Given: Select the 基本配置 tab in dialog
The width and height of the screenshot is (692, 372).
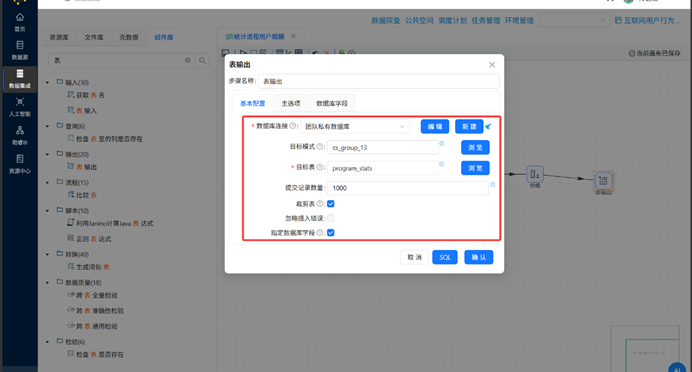Looking at the screenshot, I should (253, 103).
